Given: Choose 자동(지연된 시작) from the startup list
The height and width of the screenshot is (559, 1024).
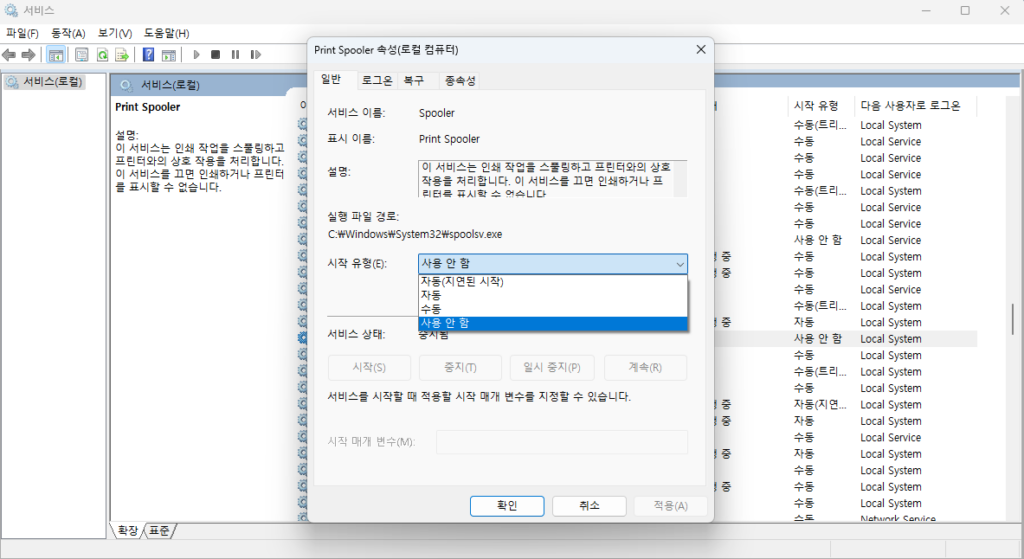Looking at the screenshot, I should [x=552, y=281].
